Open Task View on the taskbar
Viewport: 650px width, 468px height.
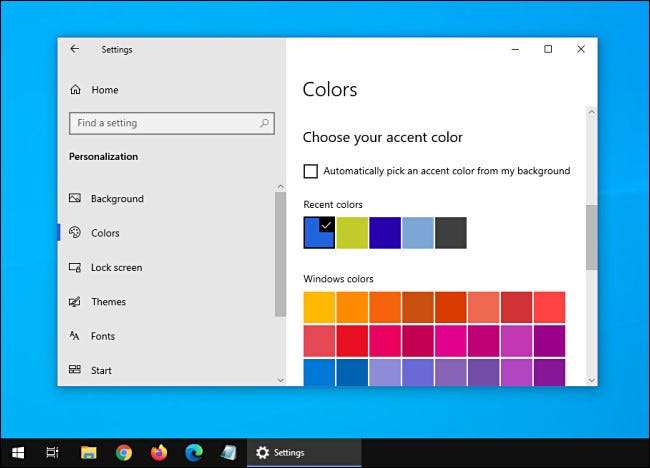click(53, 453)
